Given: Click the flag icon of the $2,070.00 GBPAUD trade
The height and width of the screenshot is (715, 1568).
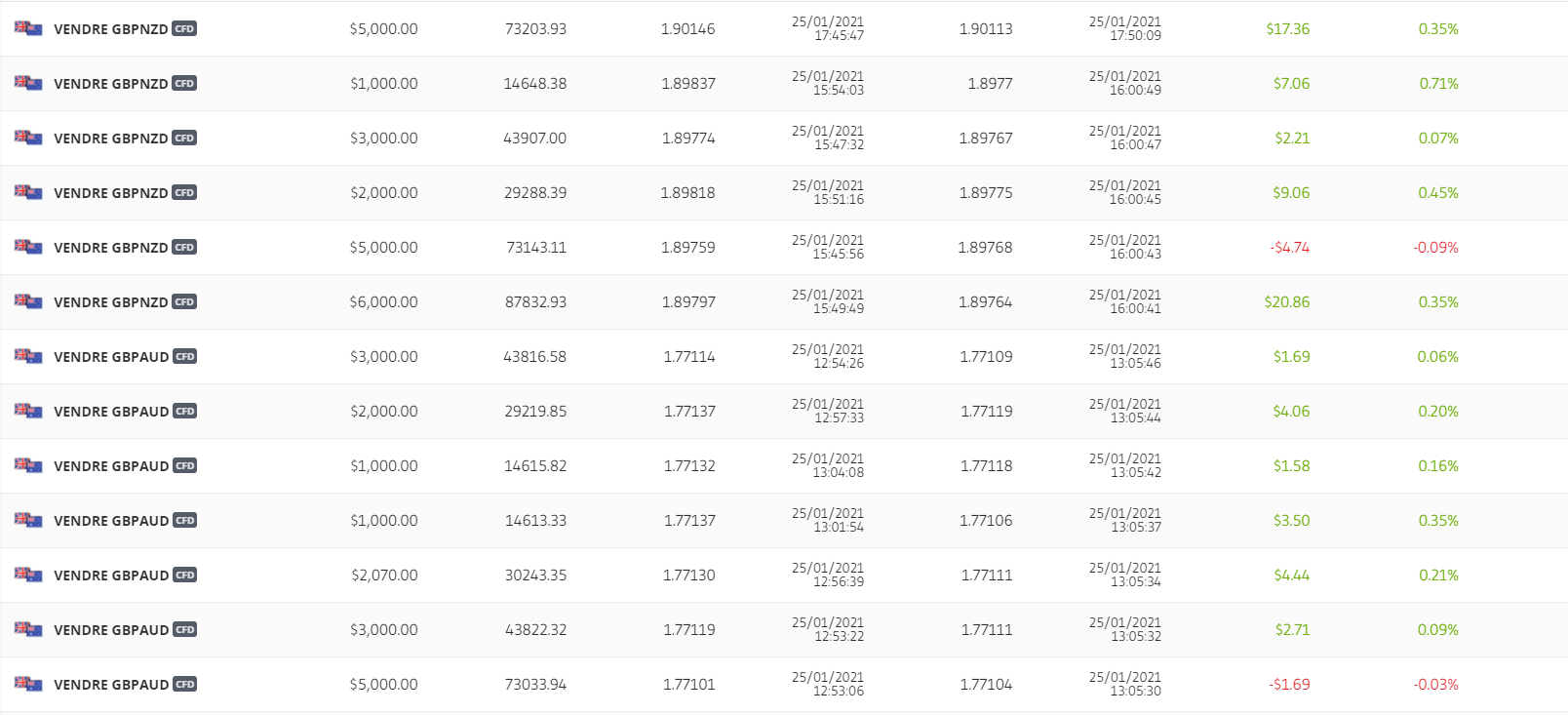Looking at the screenshot, I should click(x=28, y=575).
